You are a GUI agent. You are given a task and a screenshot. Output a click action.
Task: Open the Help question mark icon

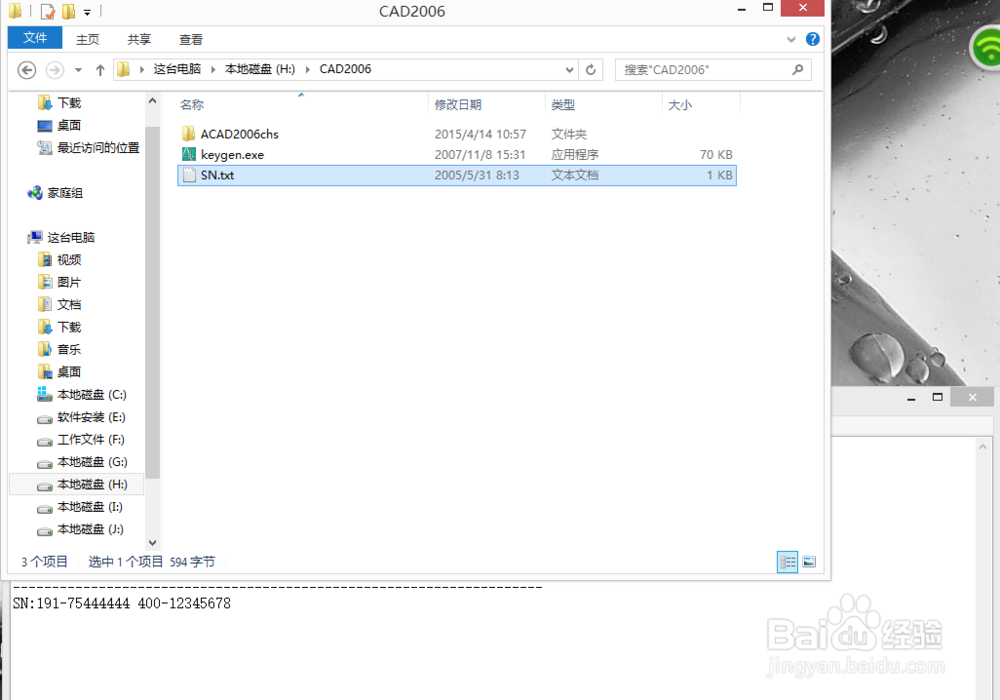click(812, 40)
